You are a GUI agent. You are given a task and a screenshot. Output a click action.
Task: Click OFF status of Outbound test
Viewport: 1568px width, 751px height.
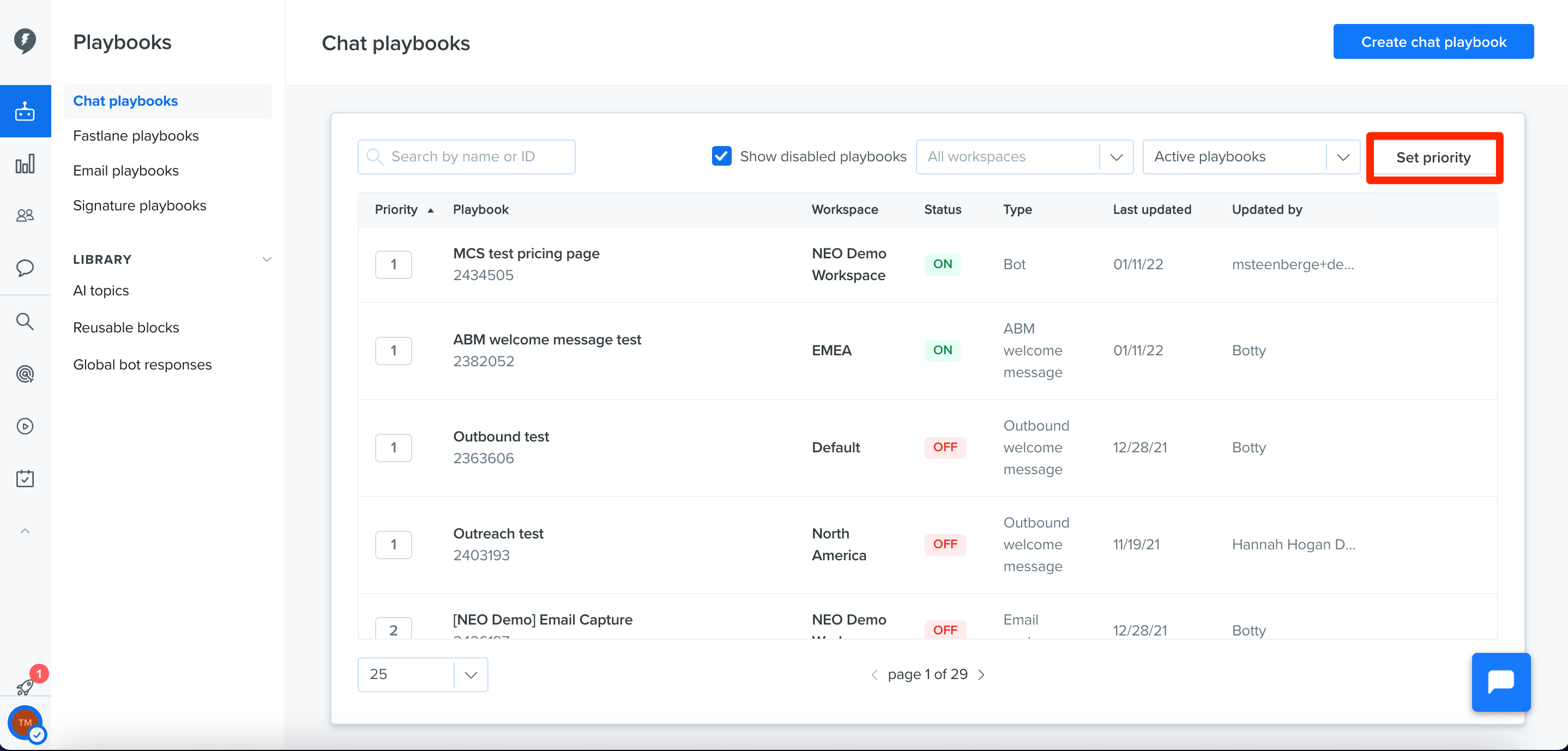pyautogui.click(x=945, y=447)
